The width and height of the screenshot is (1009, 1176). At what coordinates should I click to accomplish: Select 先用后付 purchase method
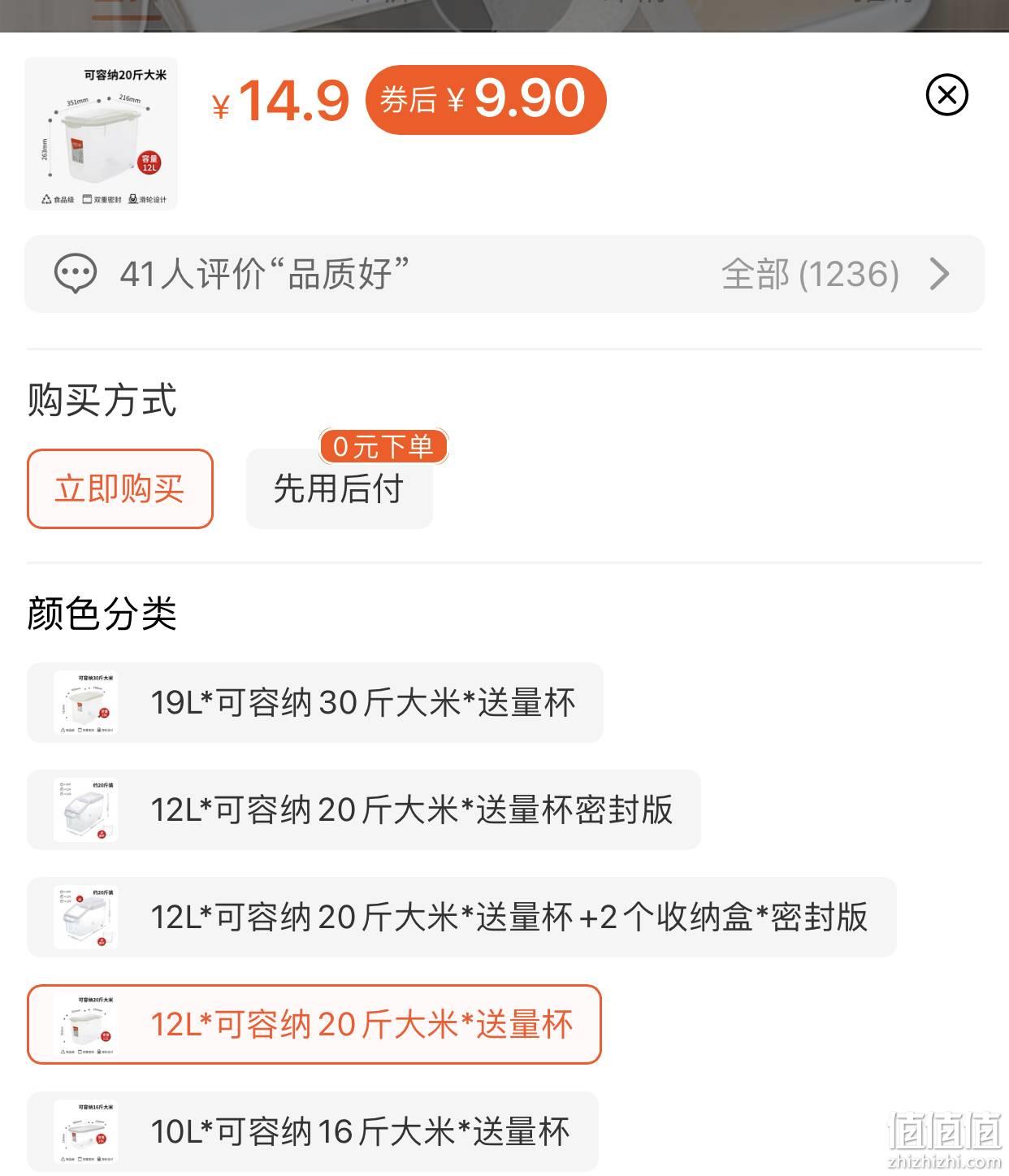tap(339, 488)
